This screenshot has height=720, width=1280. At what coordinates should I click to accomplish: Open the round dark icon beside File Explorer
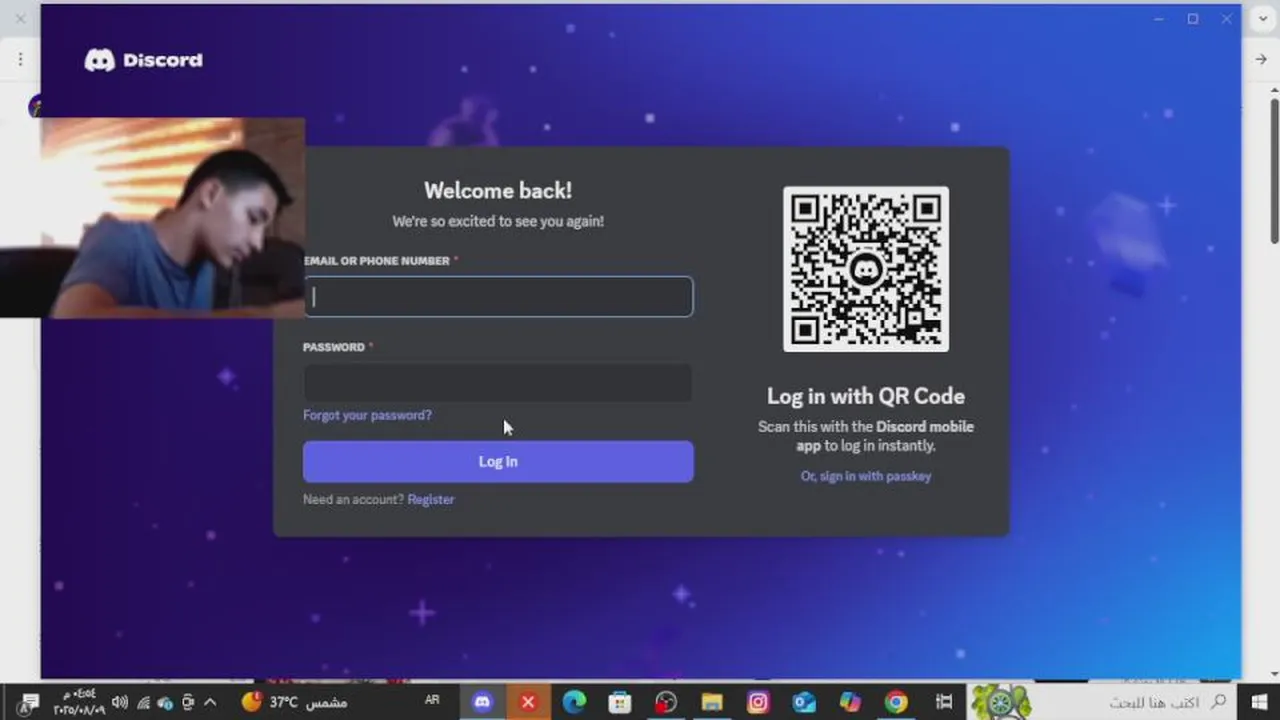tap(666, 702)
